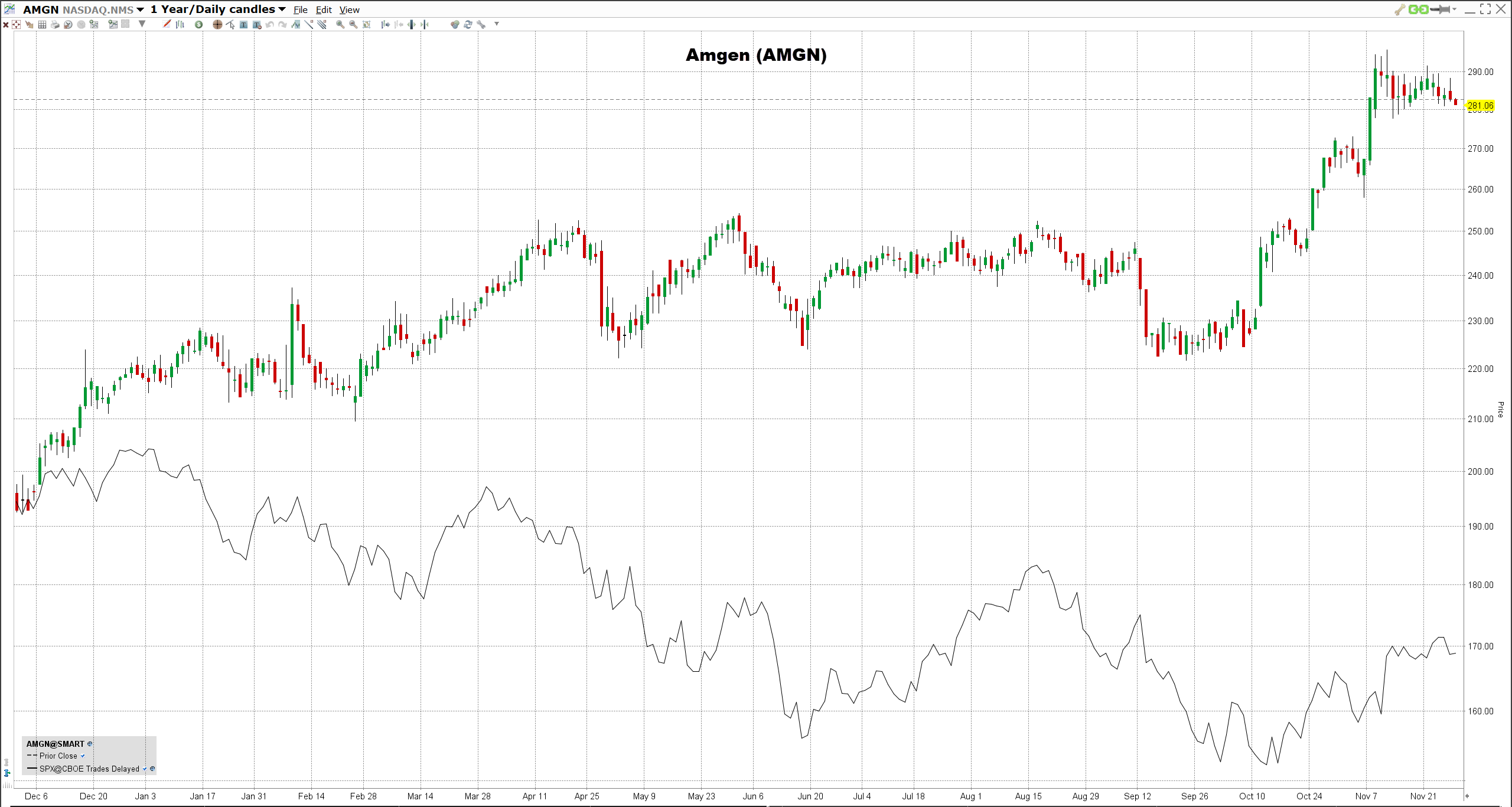1512x807 pixels.
Task: Click the Prior Close legend text
Action: click(58, 756)
